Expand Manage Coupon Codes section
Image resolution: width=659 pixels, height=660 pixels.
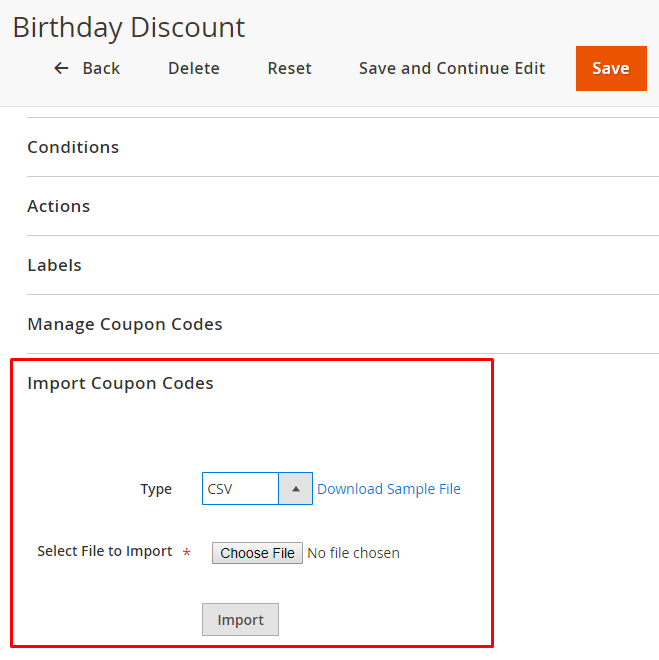(125, 324)
